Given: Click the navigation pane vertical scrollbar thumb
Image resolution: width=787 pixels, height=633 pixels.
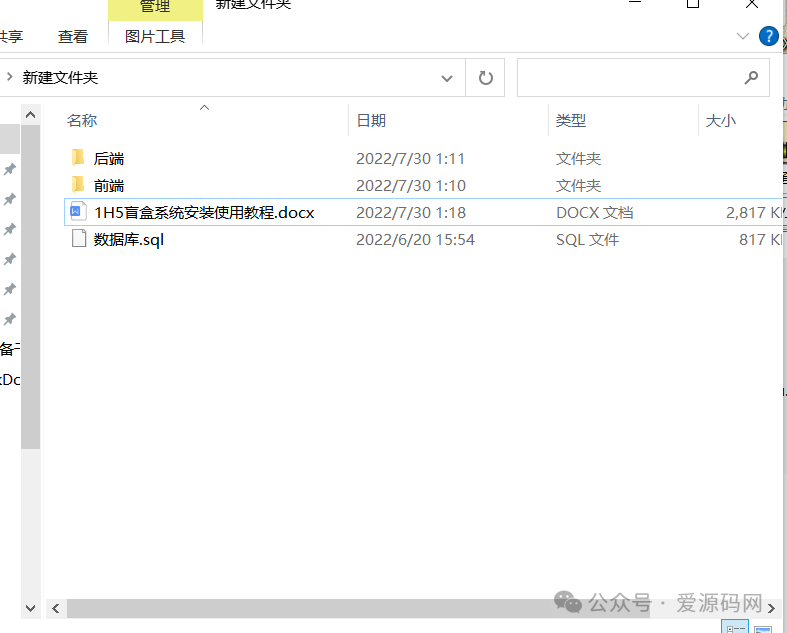Looking at the screenshot, I should [30, 287].
